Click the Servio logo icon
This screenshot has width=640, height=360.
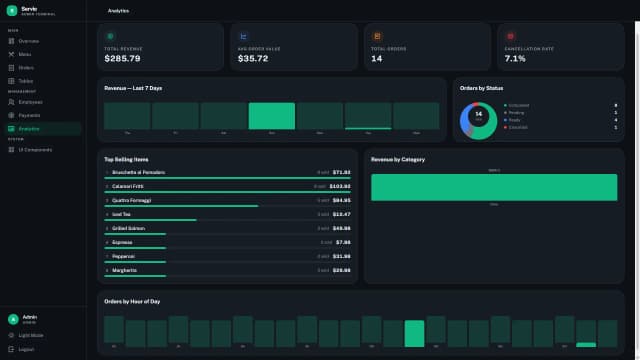pos(12,11)
